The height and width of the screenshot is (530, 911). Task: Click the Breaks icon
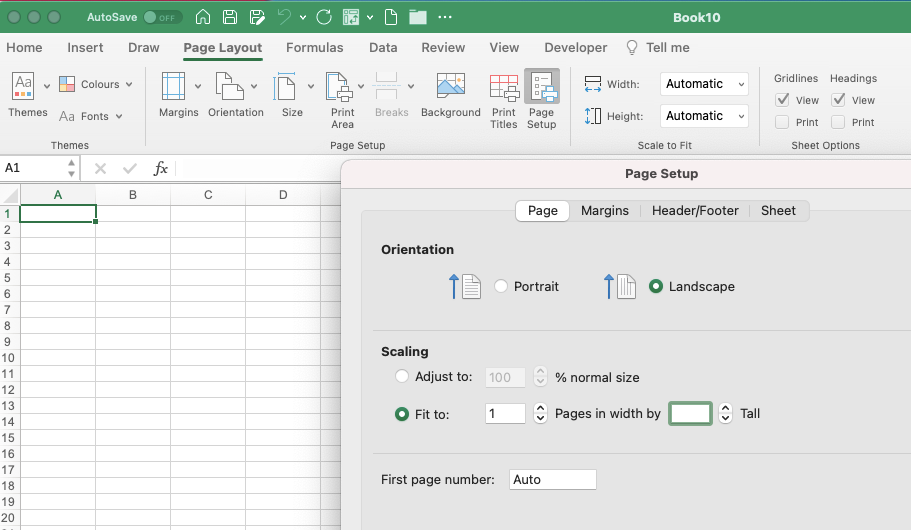point(386,86)
